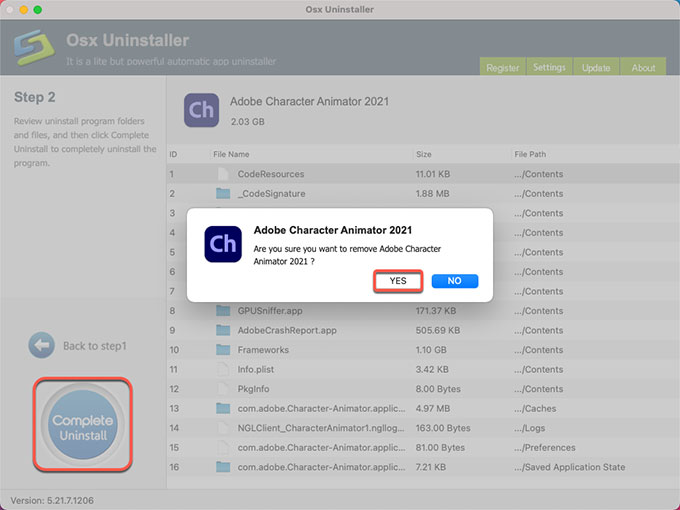Open the Update tab
This screenshot has height=510, width=680.
[596, 68]
